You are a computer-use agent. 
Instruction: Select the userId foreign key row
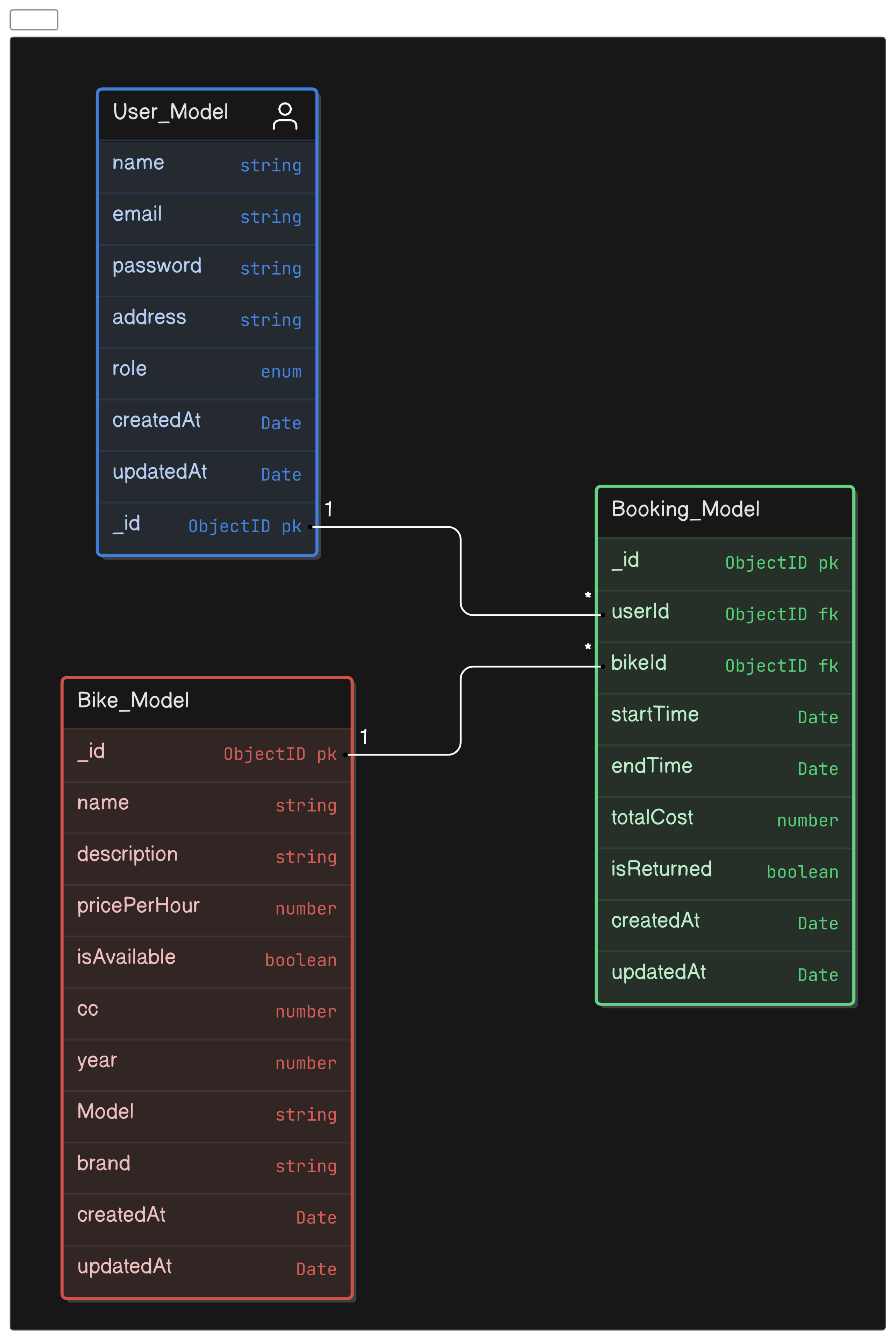(x=724, y=612)
